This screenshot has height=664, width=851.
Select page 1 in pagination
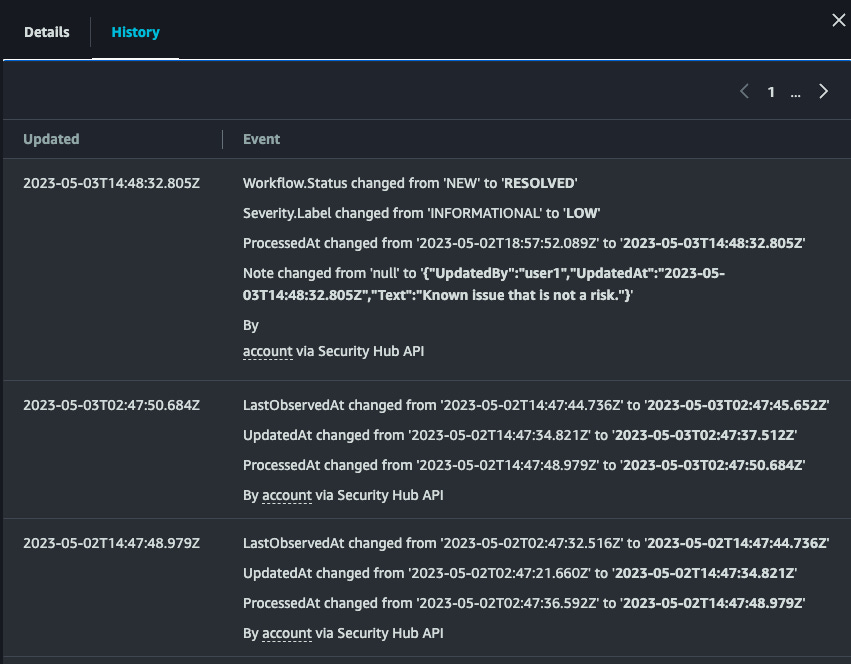[x=771, y=91]
